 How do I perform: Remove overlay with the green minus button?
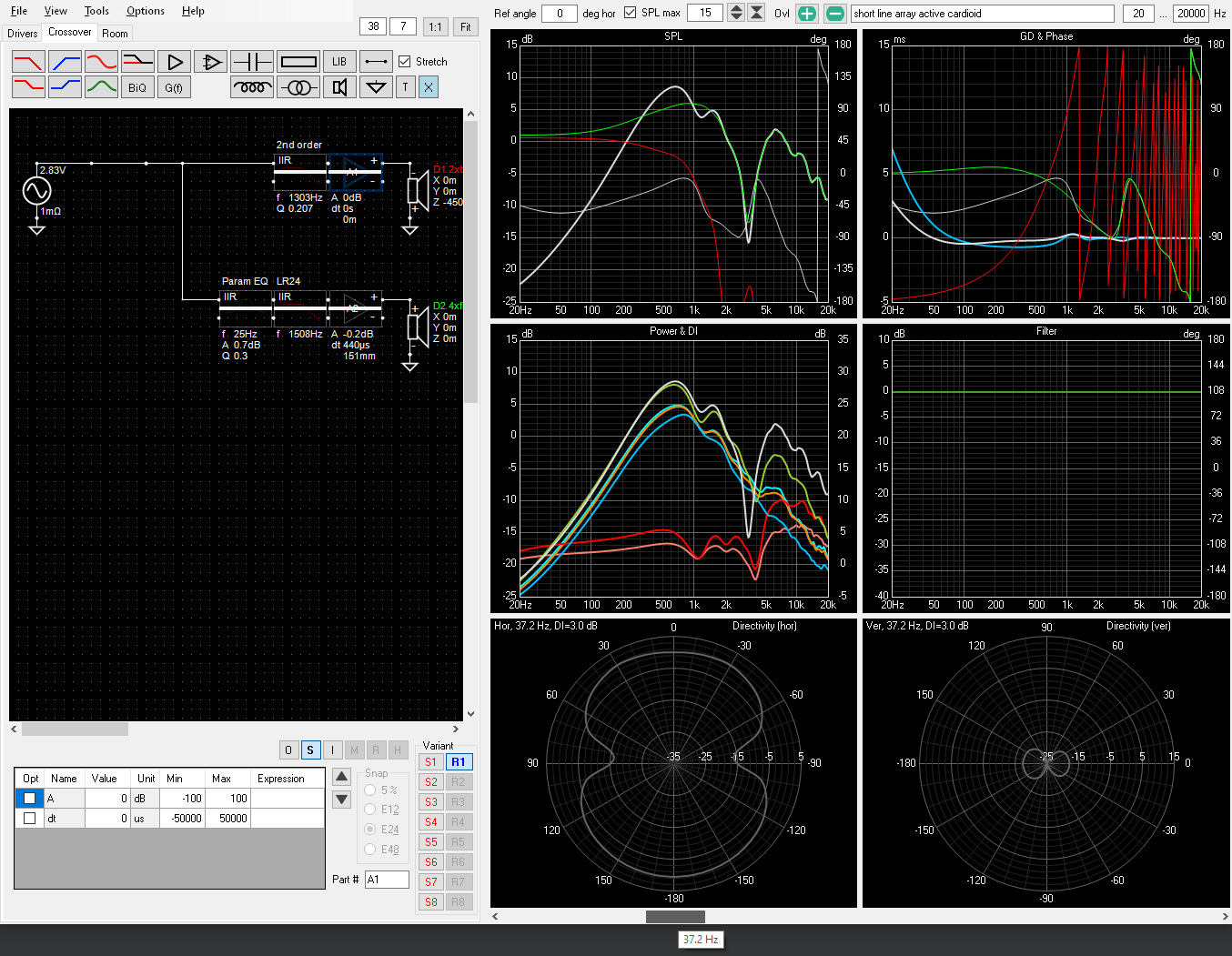835,14
